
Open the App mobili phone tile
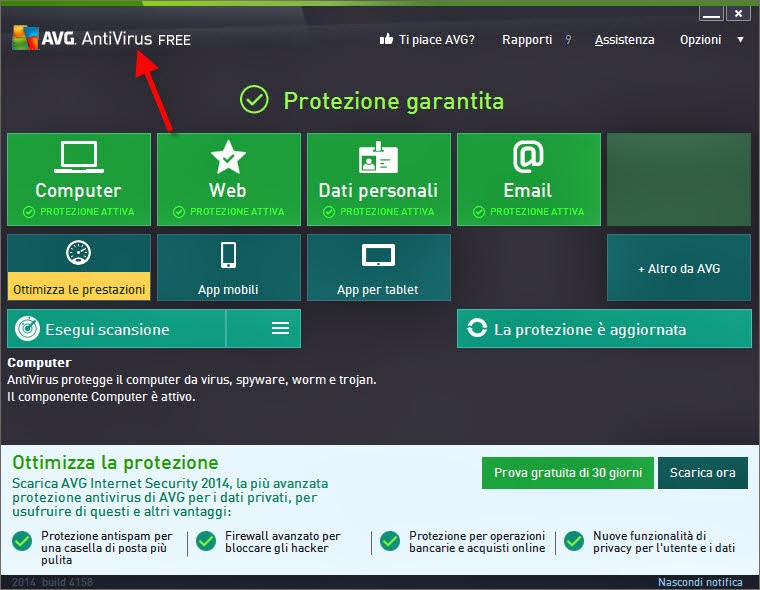point(229,268)
